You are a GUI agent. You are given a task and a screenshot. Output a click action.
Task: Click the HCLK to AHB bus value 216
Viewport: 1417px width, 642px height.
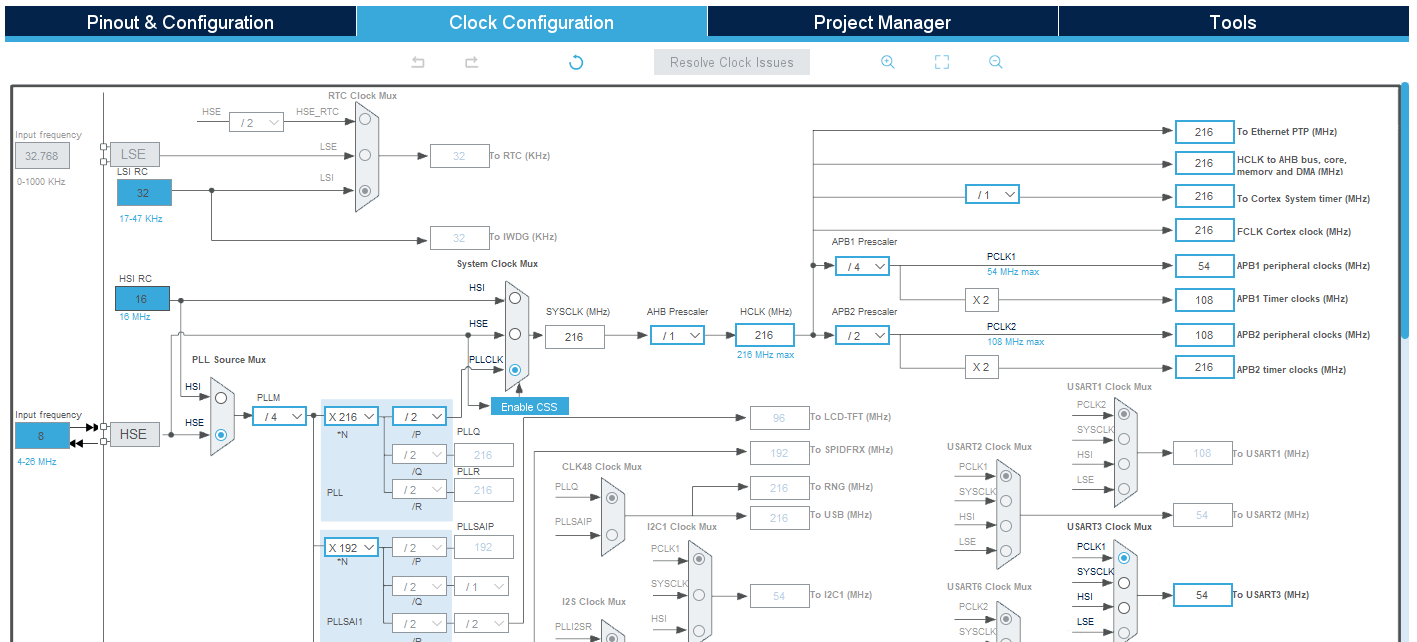point(1204,163)
